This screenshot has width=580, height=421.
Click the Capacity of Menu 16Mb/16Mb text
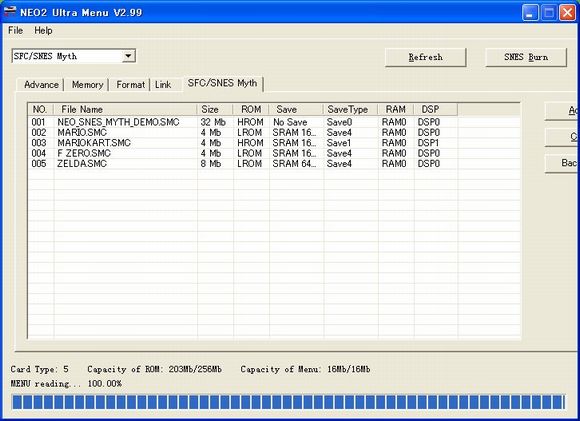coord(305,369)
